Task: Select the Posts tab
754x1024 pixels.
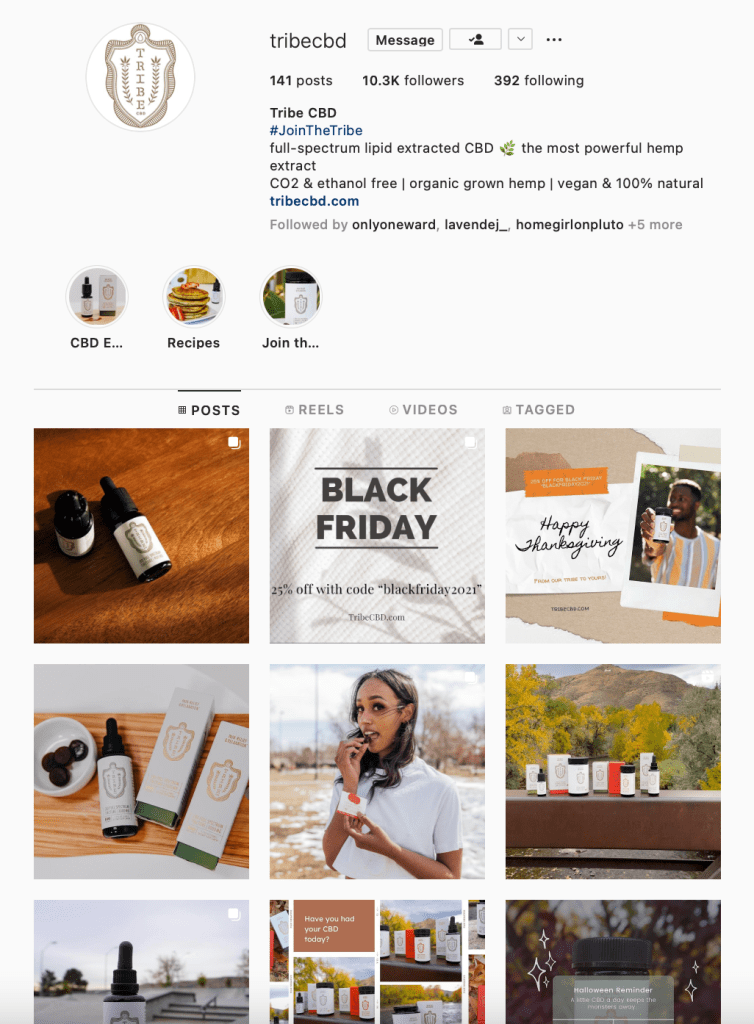Action: (209, 409)
